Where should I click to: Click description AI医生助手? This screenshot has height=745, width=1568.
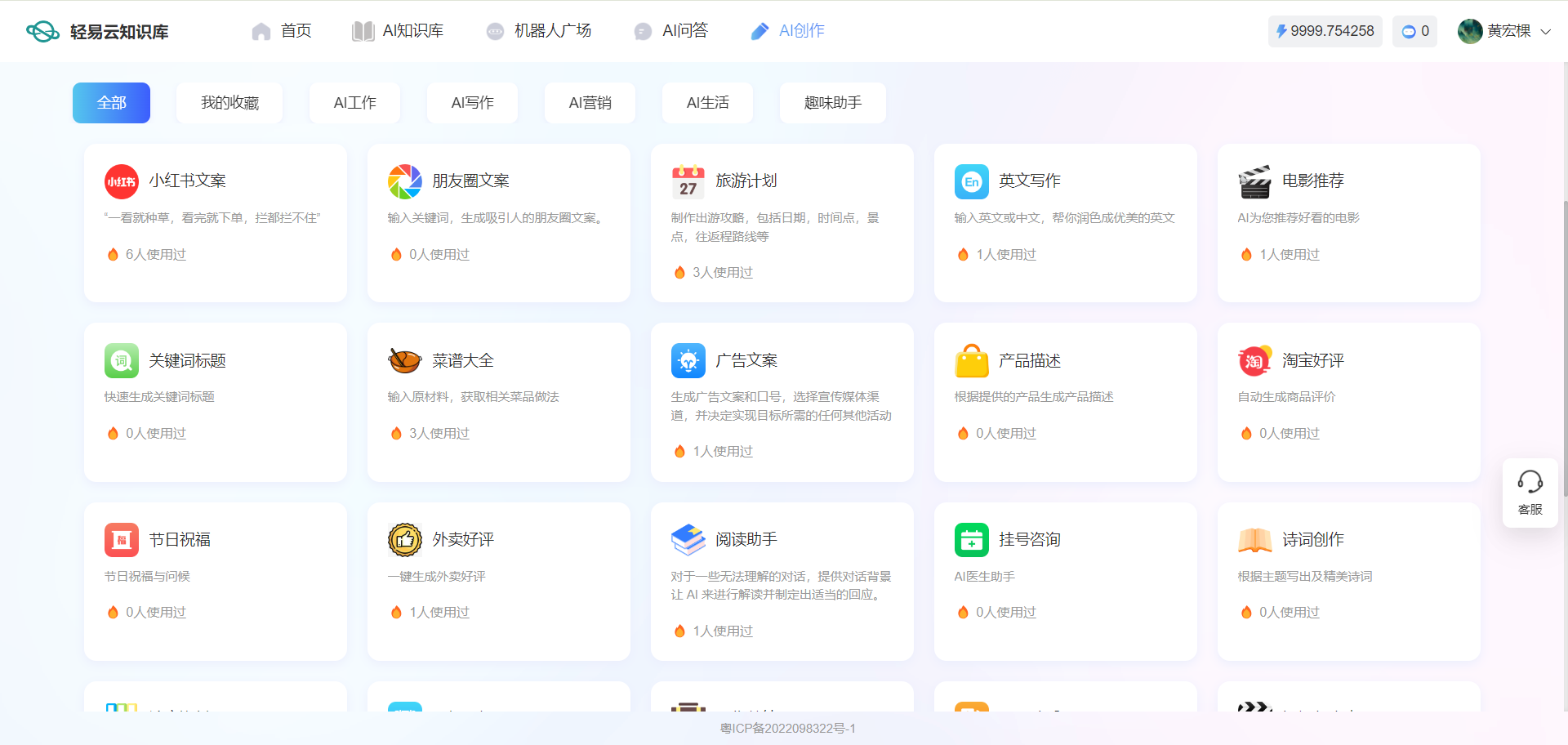[x=984, y=577]
